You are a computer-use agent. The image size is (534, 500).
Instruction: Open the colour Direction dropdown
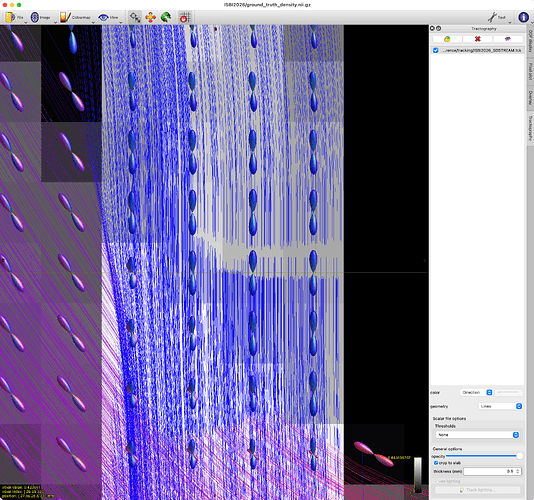[476, 392]
